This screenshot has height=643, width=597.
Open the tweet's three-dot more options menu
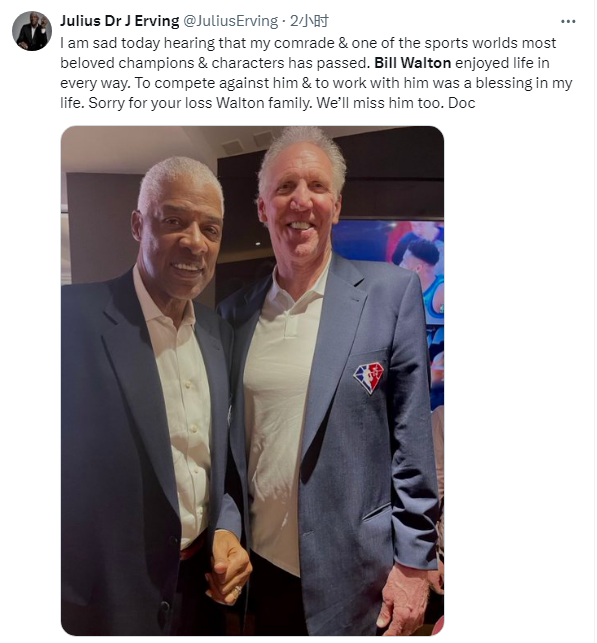pos(567,21)
